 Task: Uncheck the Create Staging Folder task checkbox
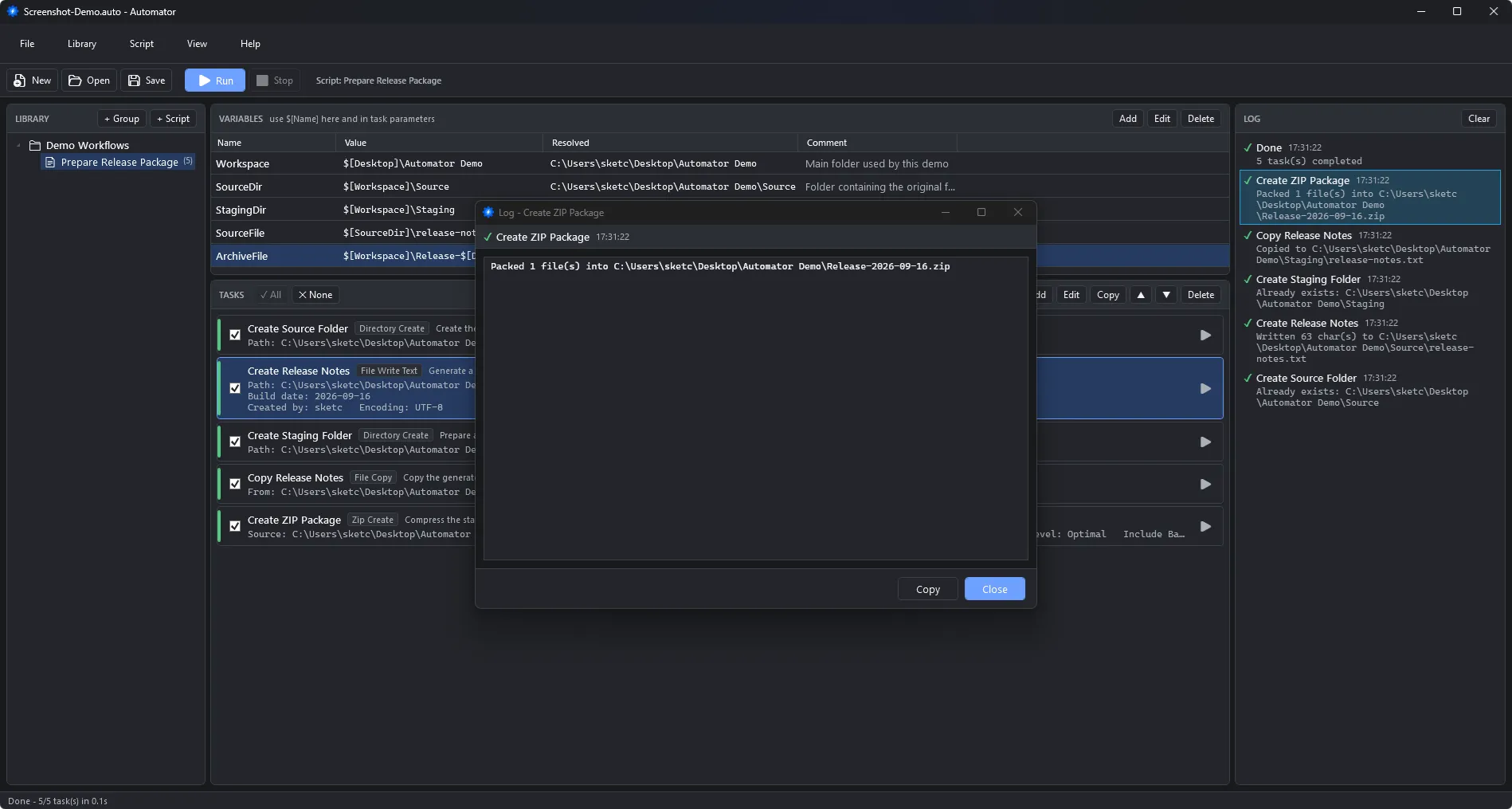235,442
